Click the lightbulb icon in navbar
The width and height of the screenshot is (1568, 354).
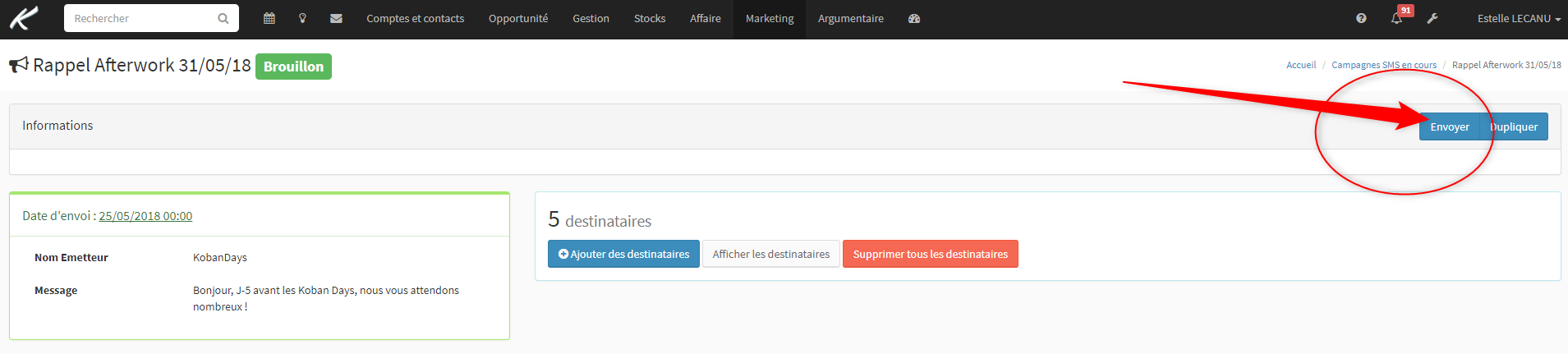pyautogui.click(x=302, y=18)
